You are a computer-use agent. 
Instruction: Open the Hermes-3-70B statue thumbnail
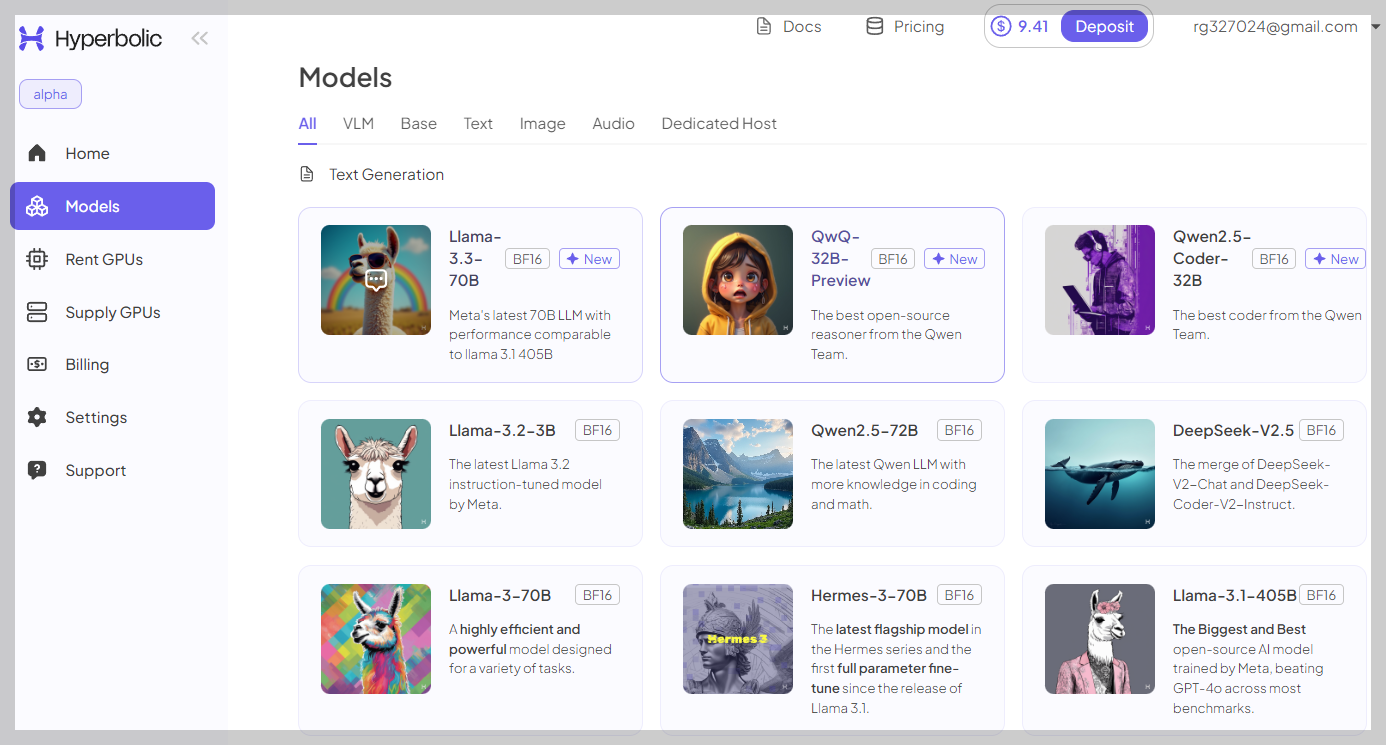click(x=738, y=639)
